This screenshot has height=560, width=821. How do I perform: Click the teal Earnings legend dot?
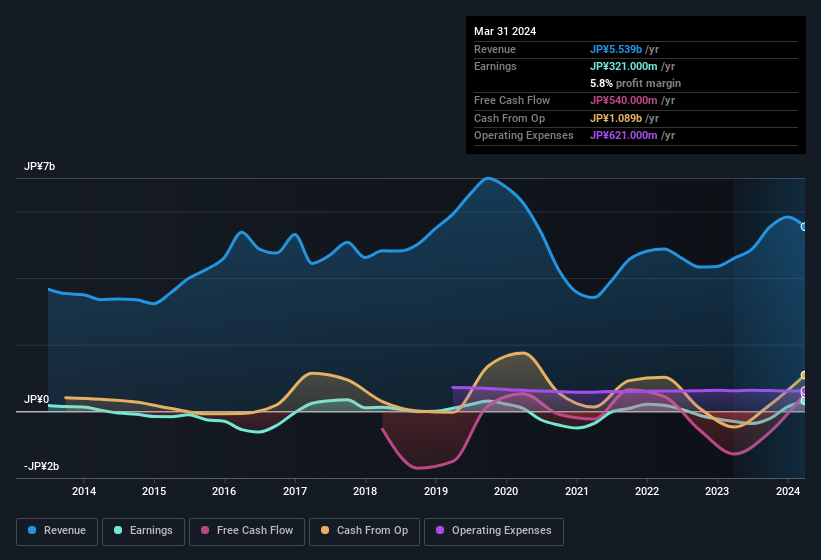[x=118, y=530]
